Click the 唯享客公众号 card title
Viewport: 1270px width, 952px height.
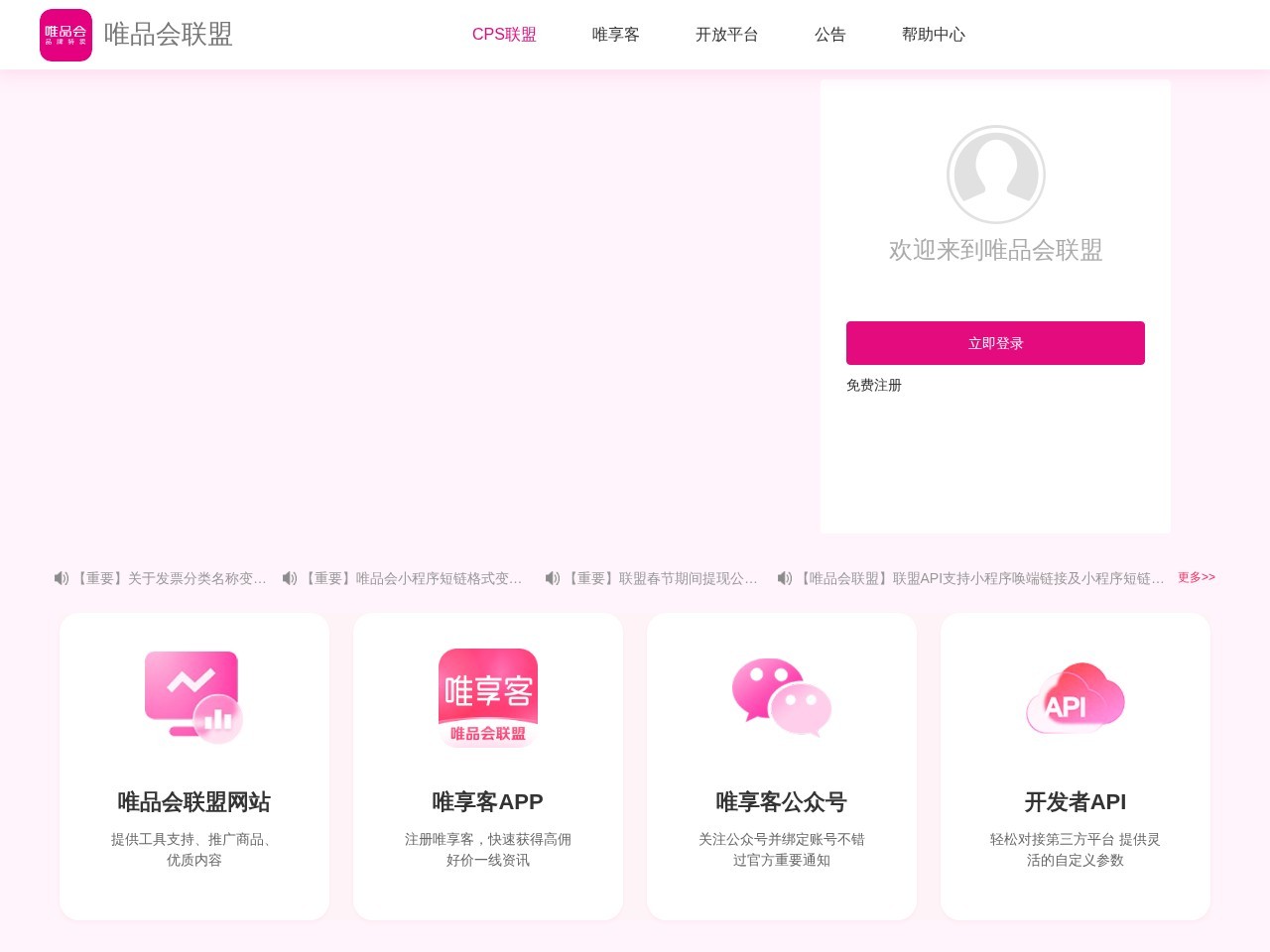point(782,801)
